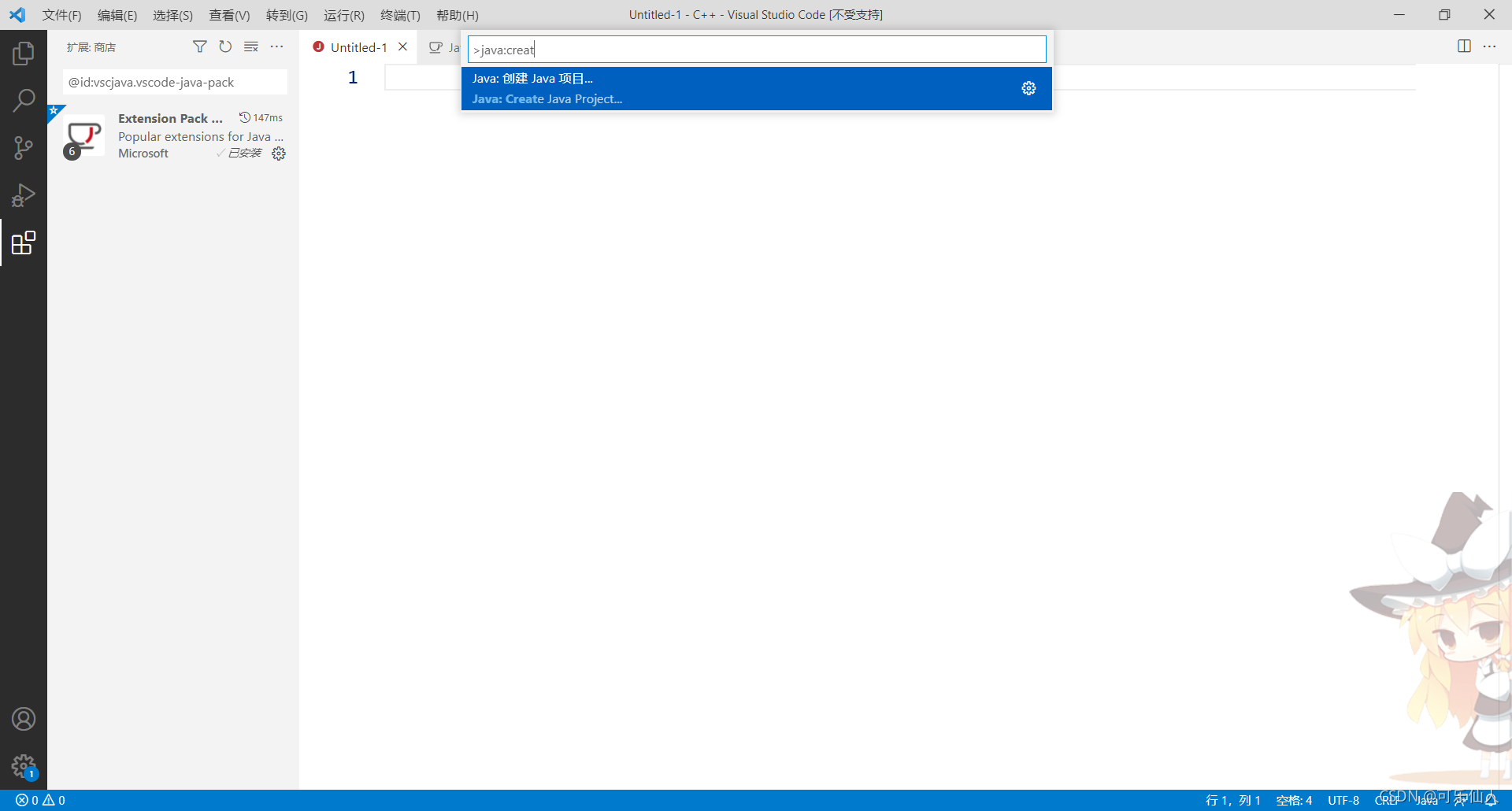Minimize the VS Code window
Image resolution: width=1512 pixels, height=811 pixels.
pos(1399,15)
